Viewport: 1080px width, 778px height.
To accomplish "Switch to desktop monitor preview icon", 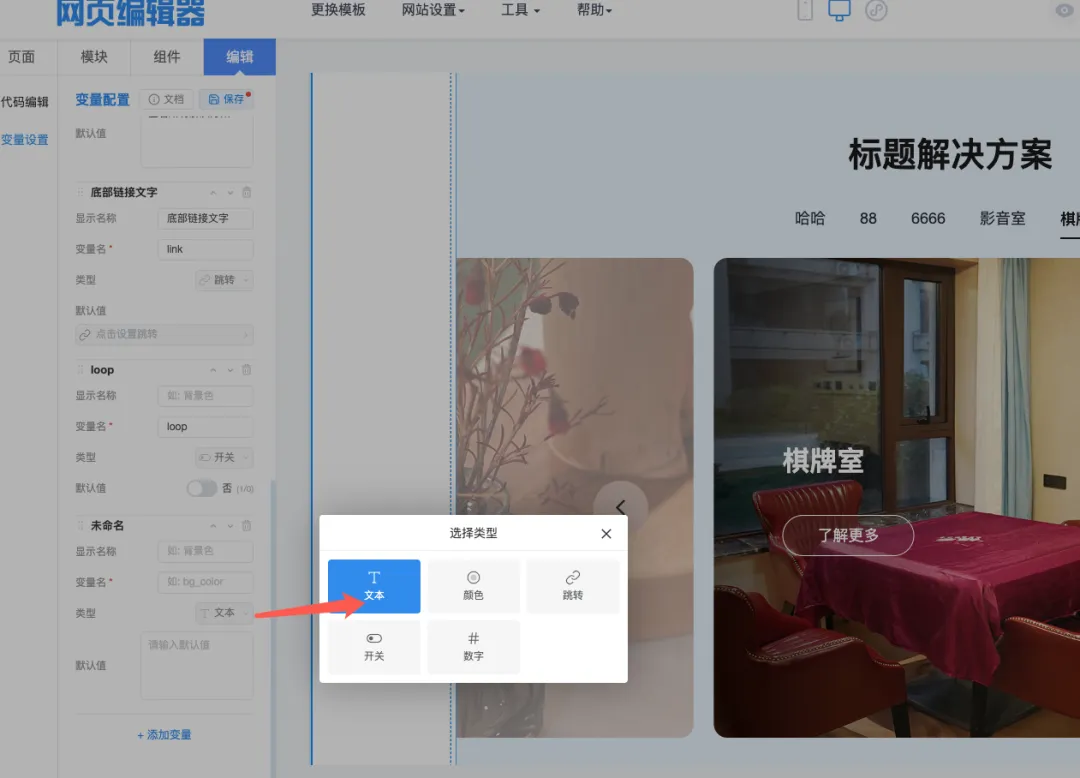I will (x=839, y=10).
